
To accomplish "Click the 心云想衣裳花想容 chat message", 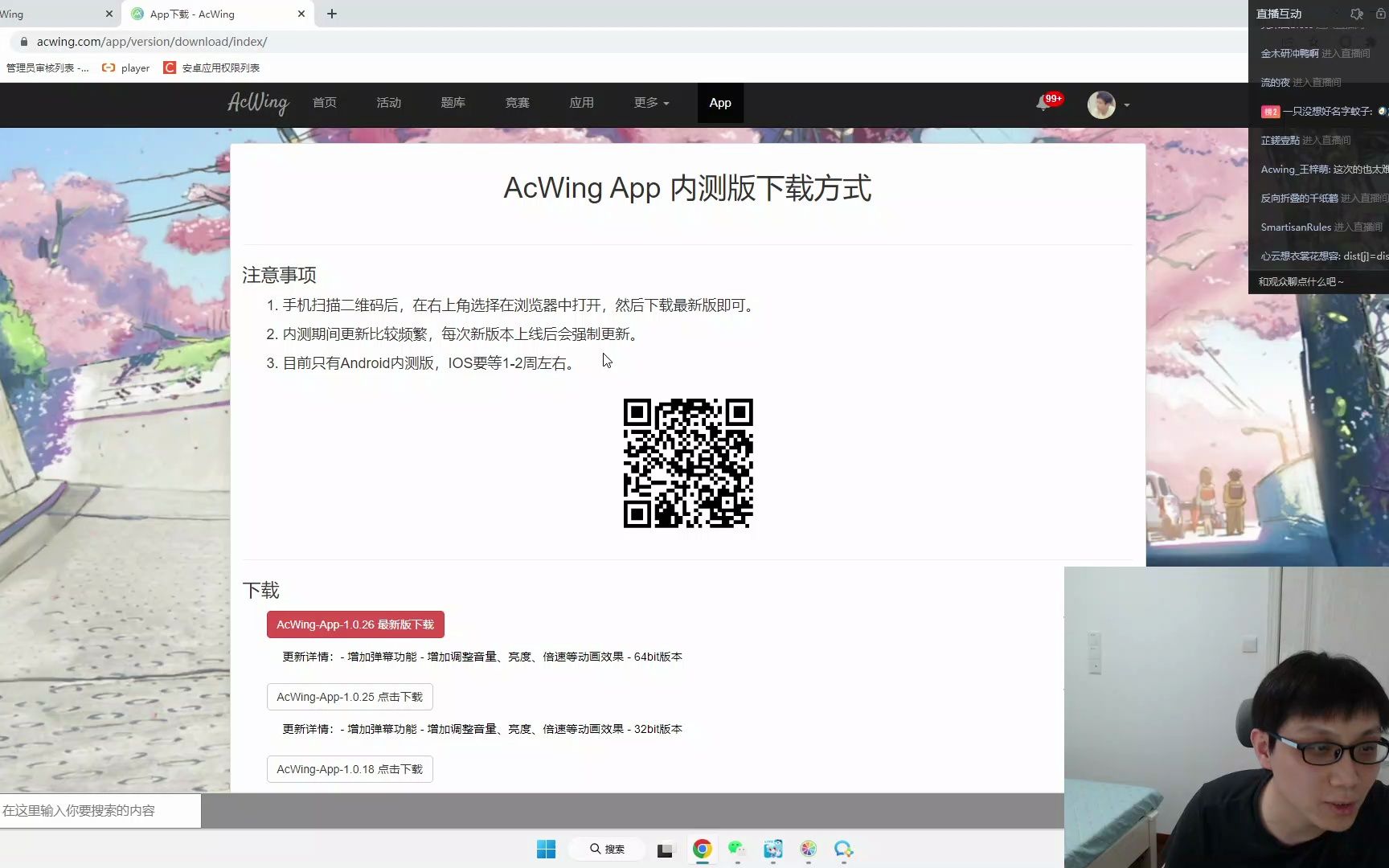I will (x=1324, y=256).
